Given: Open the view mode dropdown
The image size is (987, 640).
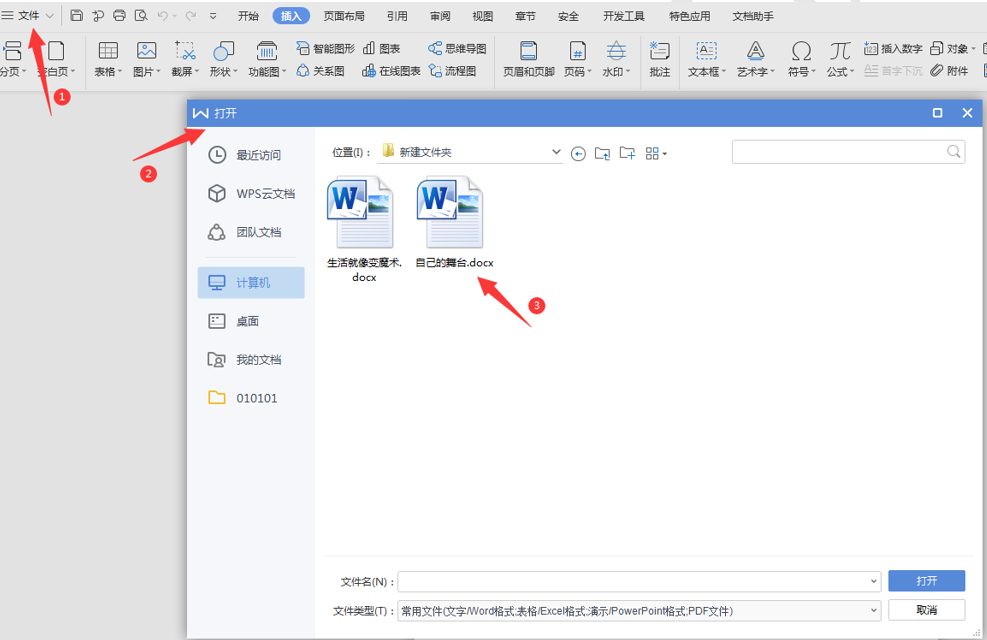Looking at the screenshot, I should [656, 153].
